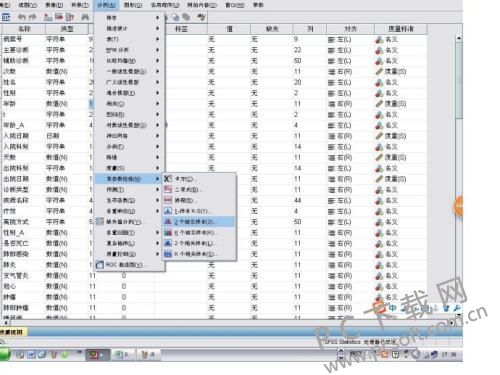Viewport: 500px width, 375px height.
Task: Open the 窗口(W) menu
Action: pos(235,5)
